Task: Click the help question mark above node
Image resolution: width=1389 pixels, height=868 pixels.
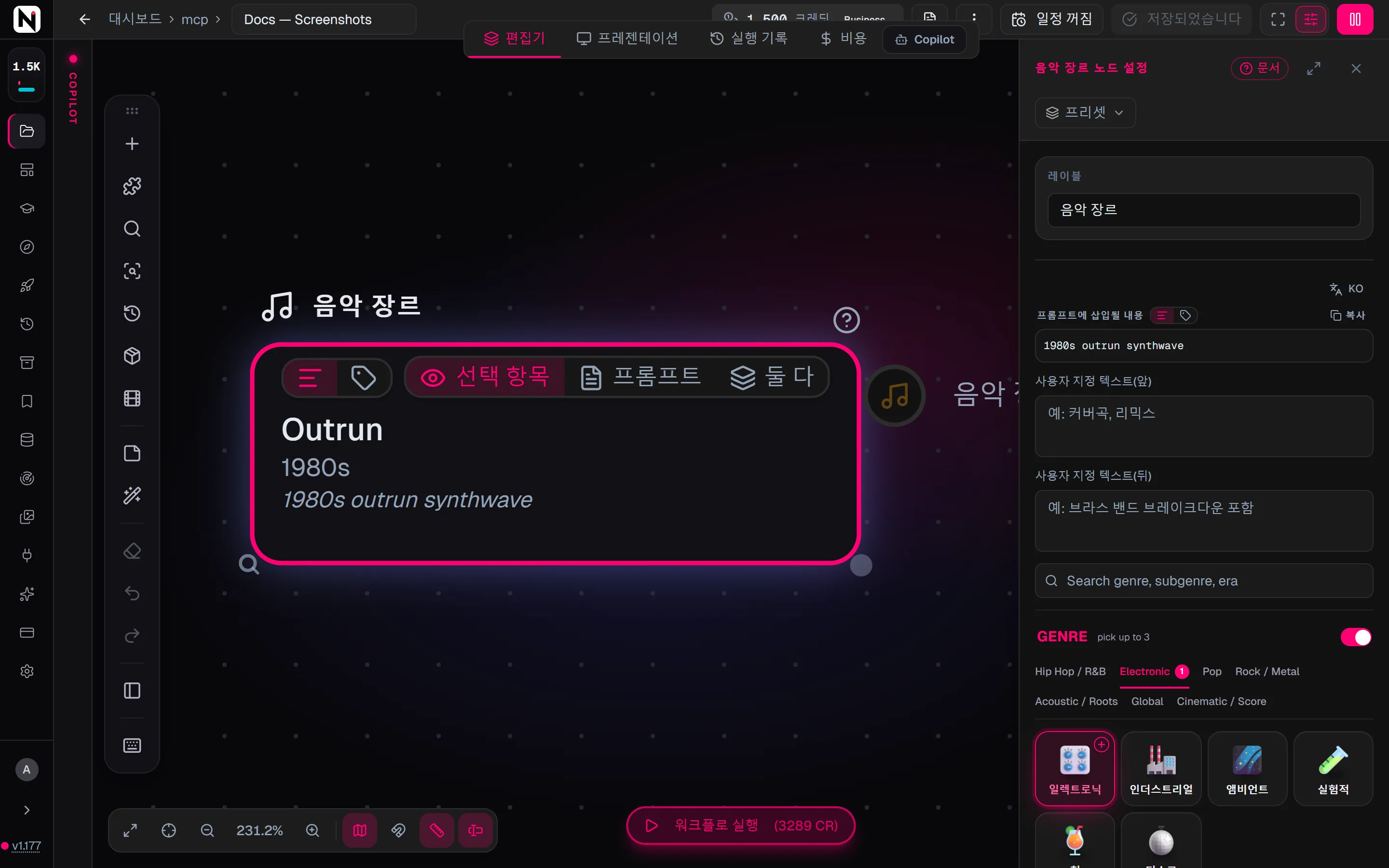Action: point(846,320)
